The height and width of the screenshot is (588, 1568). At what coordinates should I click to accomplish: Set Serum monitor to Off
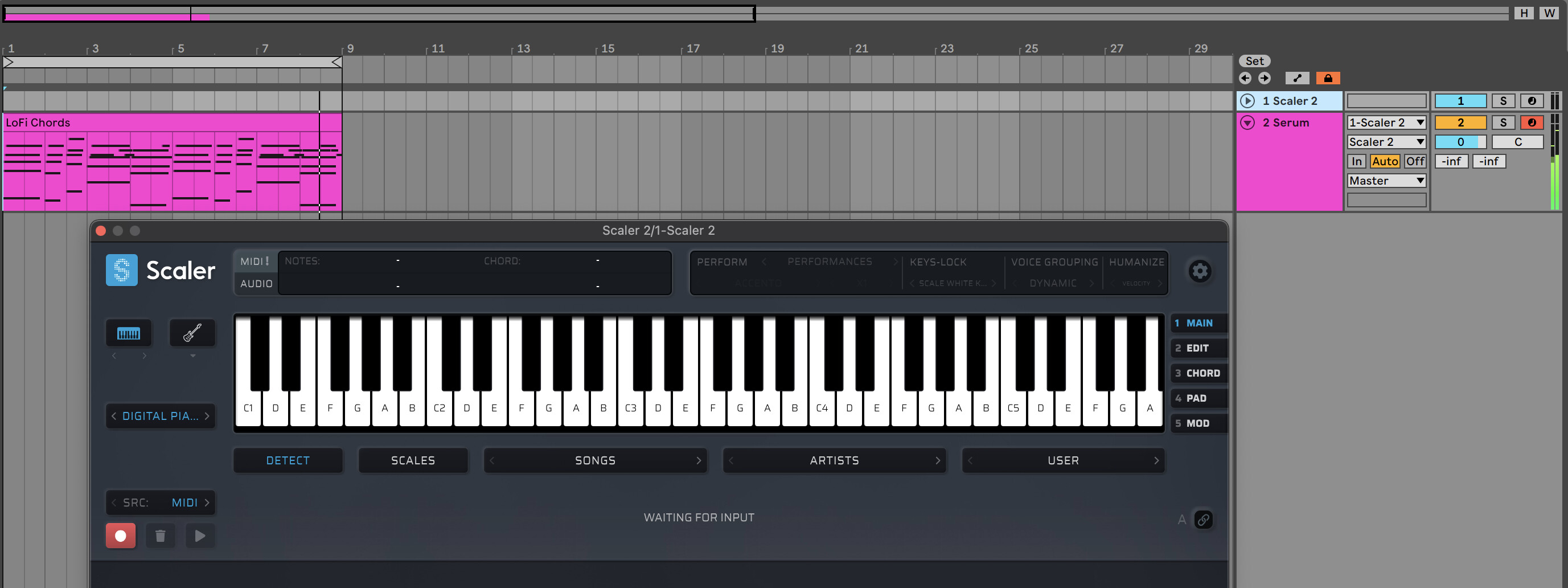pos(1415,161)
